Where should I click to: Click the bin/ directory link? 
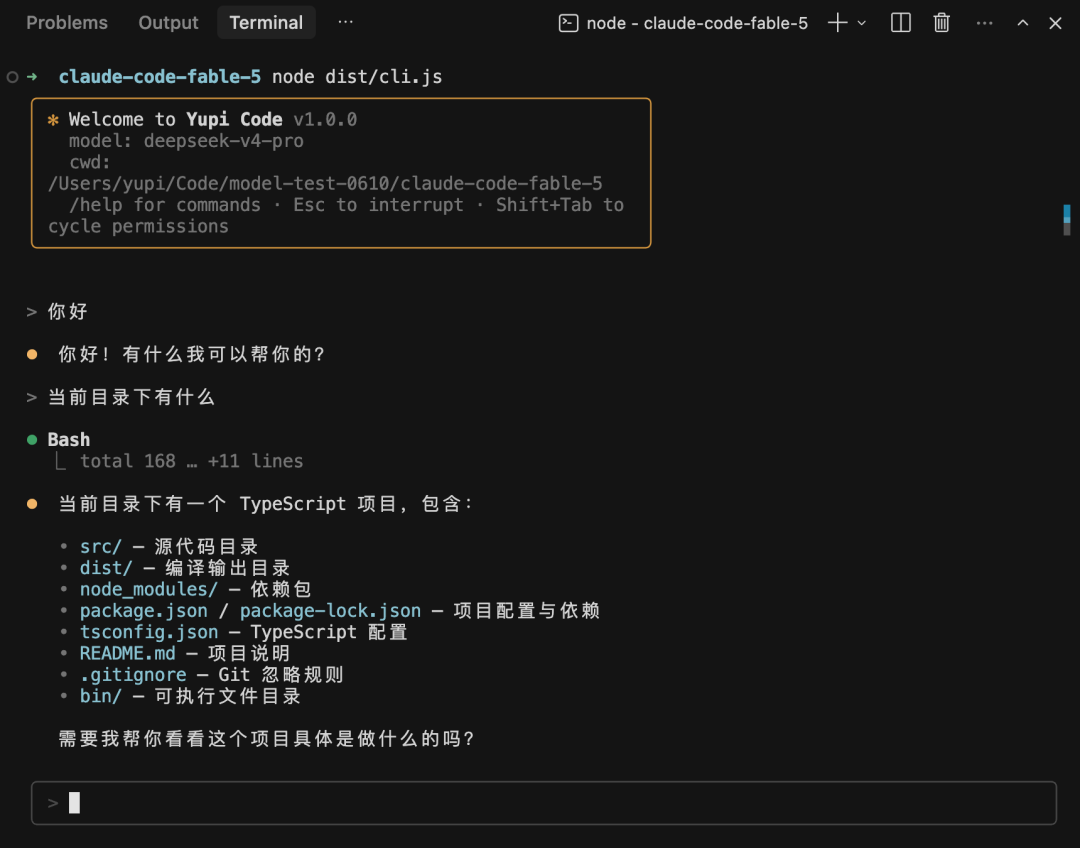coord(101,696)
